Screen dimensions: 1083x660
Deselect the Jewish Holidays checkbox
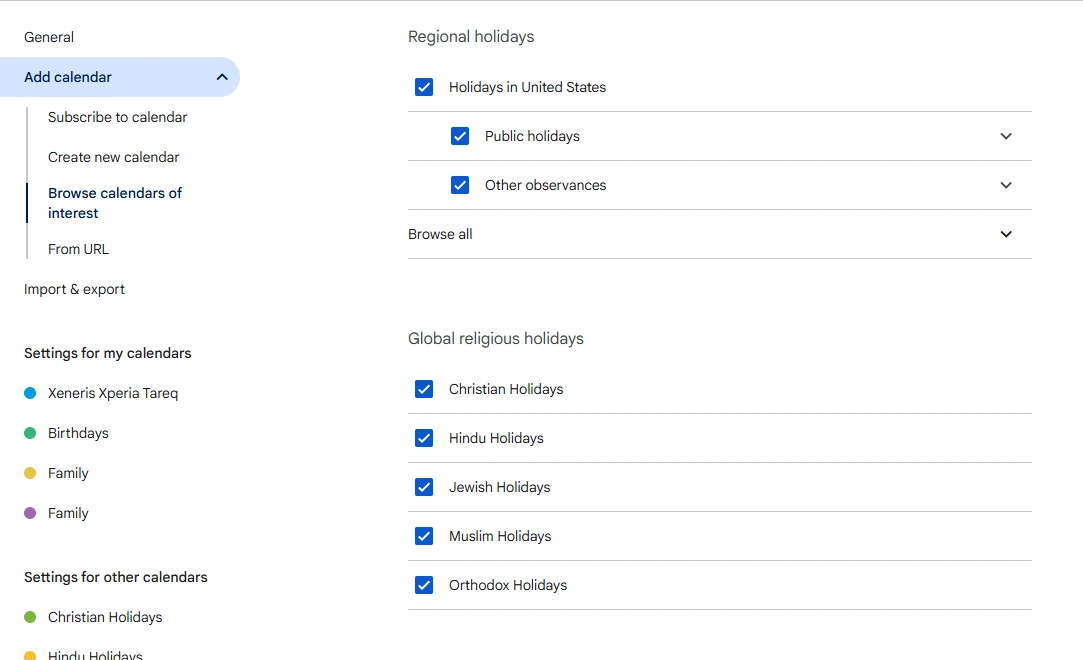pos(424,487)
